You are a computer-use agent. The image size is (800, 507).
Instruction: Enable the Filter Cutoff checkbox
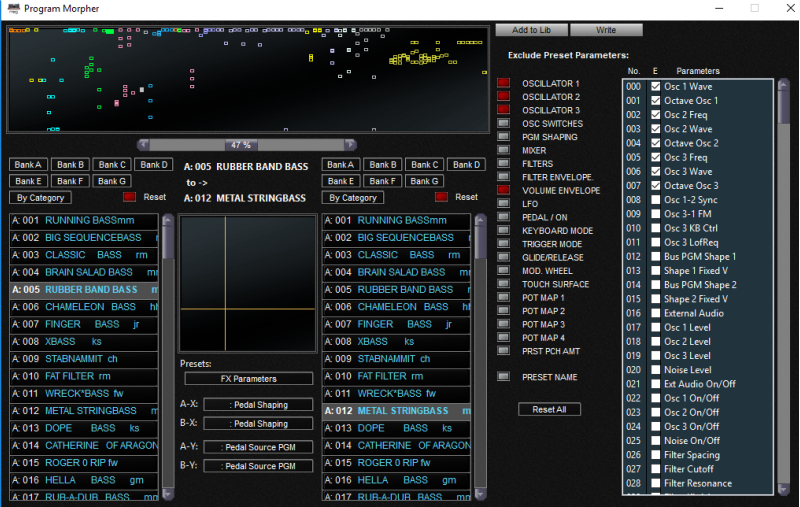656,469
